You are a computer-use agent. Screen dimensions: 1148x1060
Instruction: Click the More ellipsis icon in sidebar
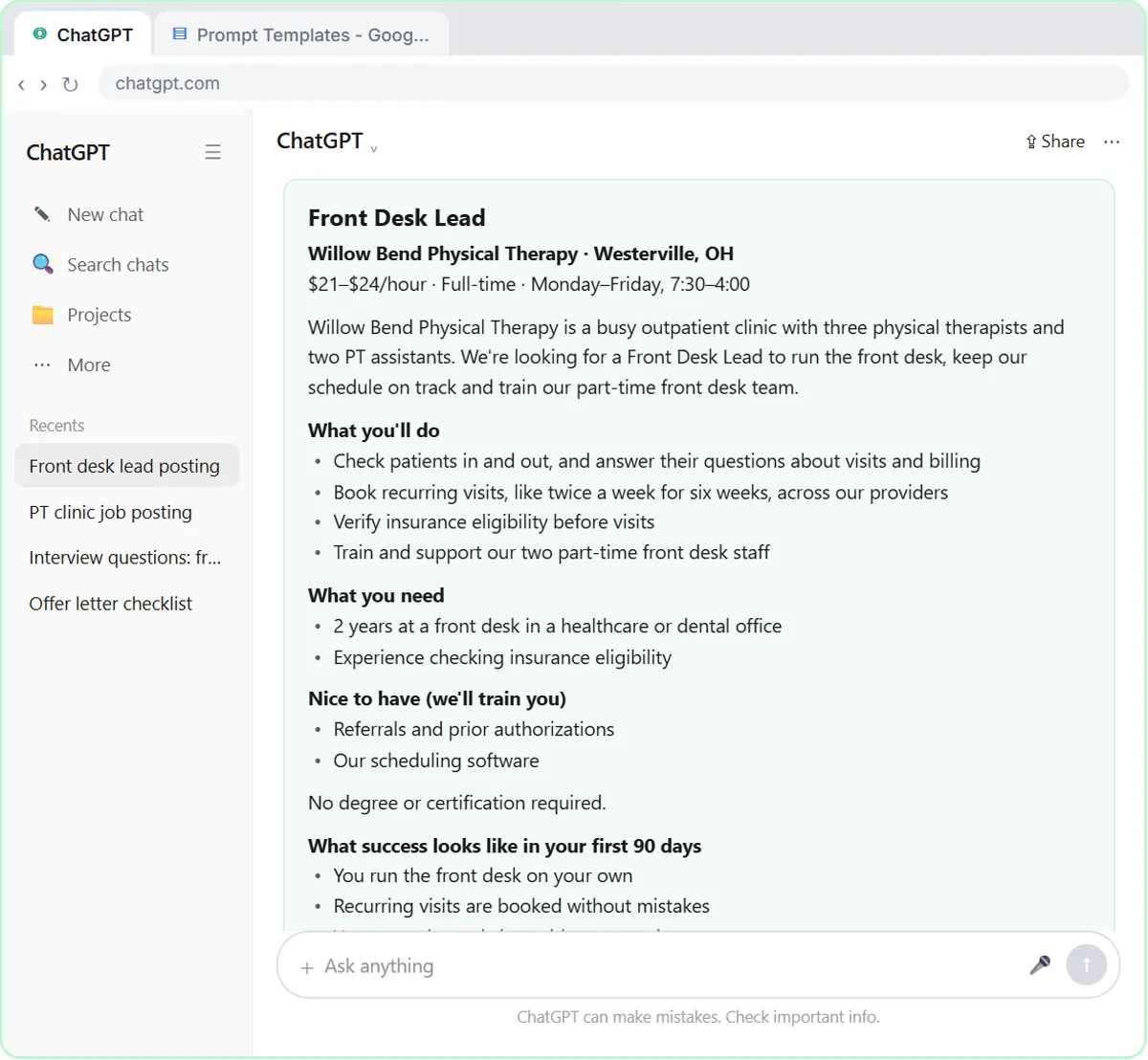[42, 364]
